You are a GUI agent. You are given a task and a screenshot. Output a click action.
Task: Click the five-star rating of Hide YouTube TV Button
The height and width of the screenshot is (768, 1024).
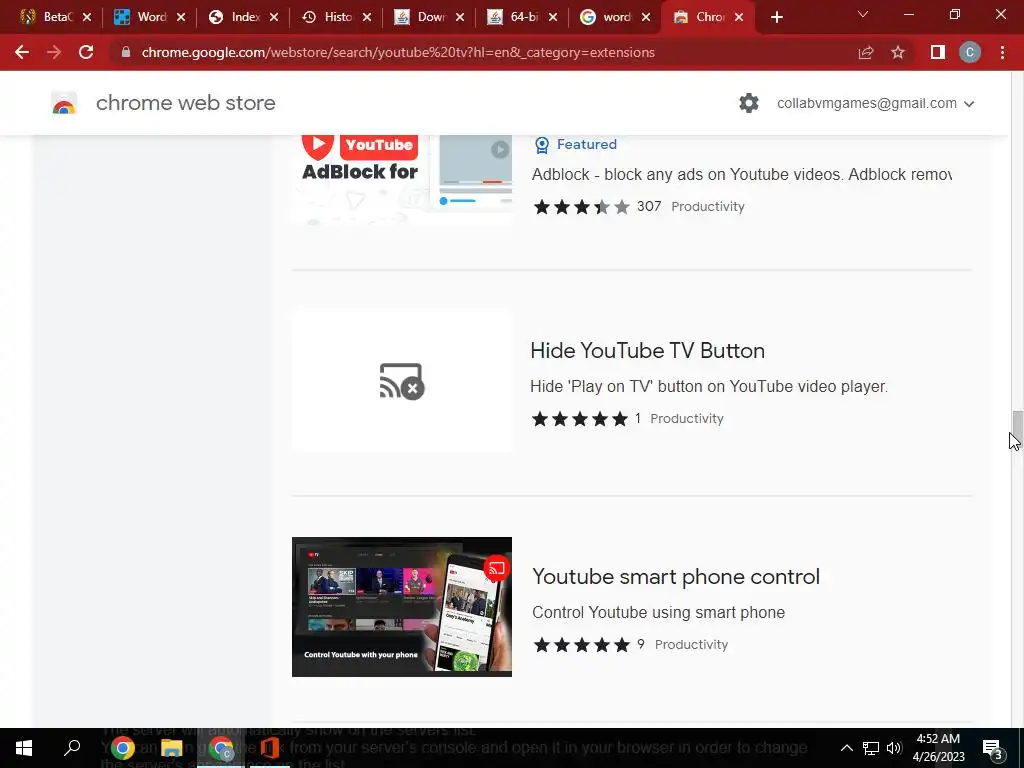click(x=579, y=419)
